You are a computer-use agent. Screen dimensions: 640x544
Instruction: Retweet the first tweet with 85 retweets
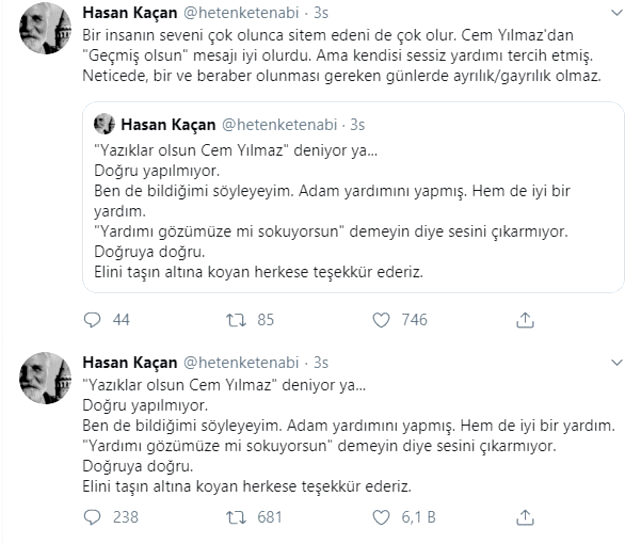[234, 320]
